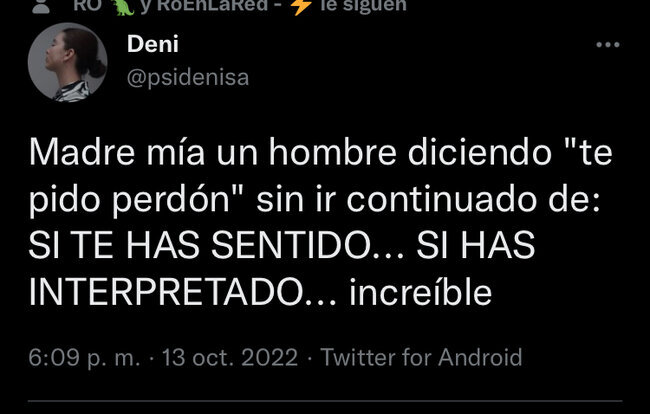Click the followers person icon at top
Viewport: 650px width, 414px height.
coord(41,6)
